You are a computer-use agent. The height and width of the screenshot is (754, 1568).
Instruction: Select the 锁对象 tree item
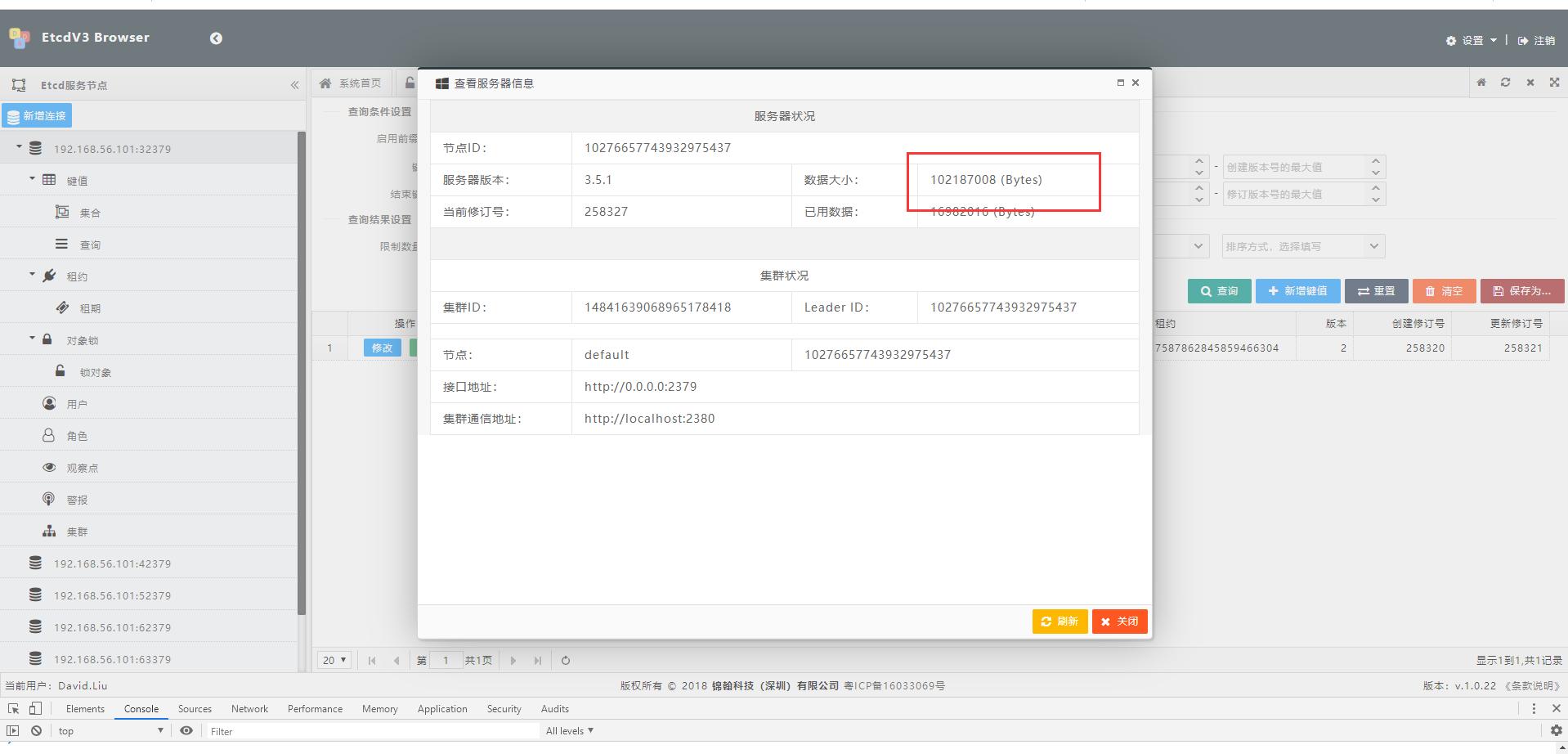(95, 372)
